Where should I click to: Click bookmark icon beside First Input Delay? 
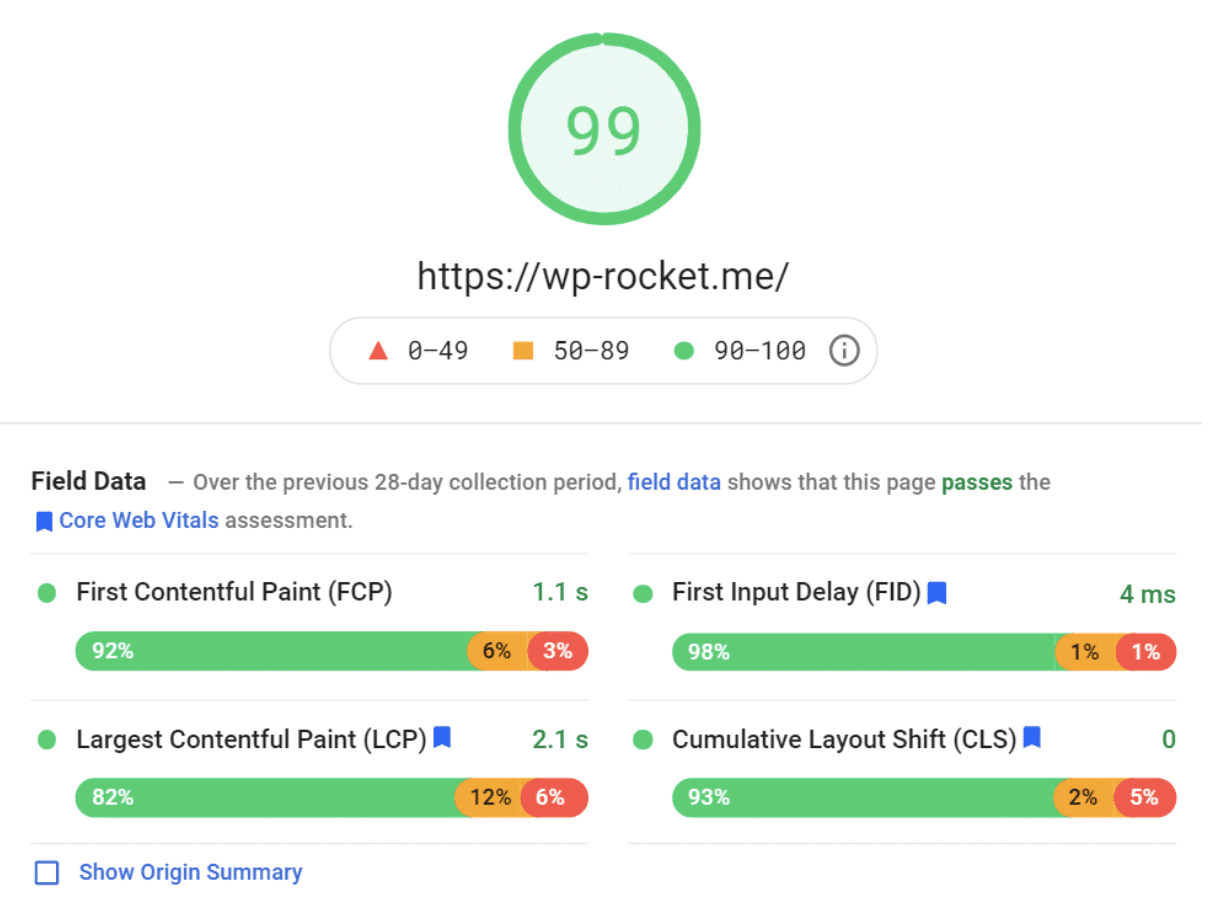[937, 593]
